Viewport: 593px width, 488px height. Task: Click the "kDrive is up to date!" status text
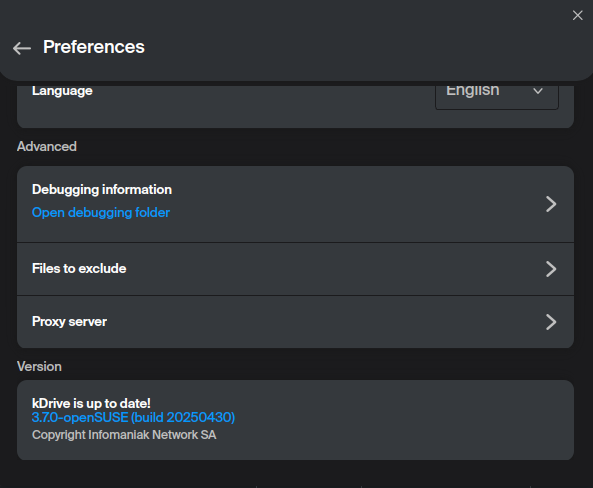(x=91, y=403)
